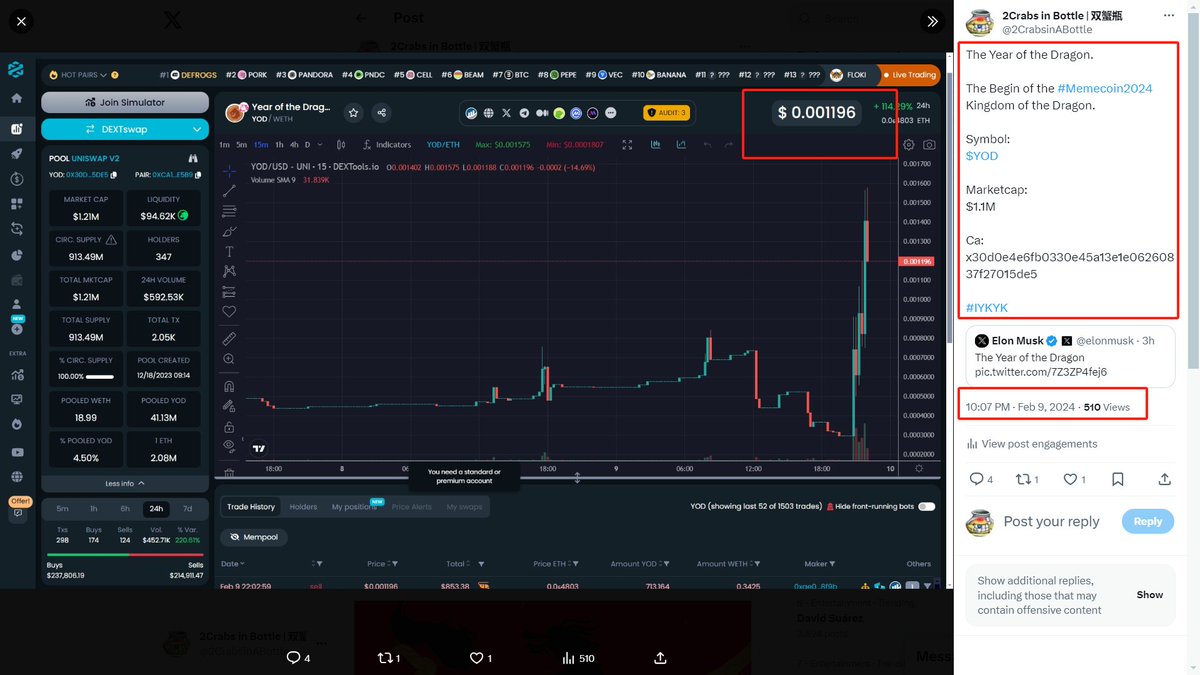
Task: Open the pie chart stats icon in sidebar
Action: click(16, 255)
